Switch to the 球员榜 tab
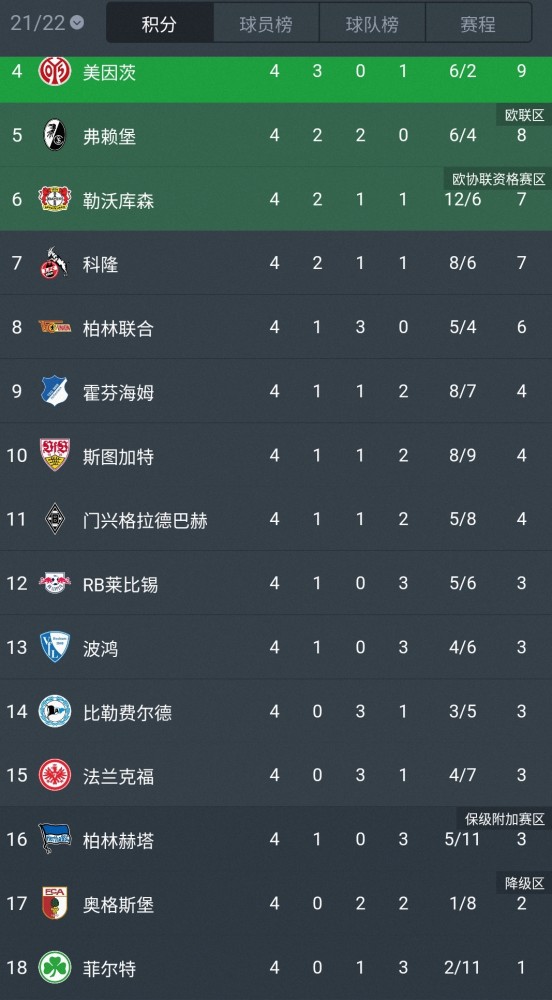The height and width of the screenshot is (1000, 552). (x=266, y=24)
